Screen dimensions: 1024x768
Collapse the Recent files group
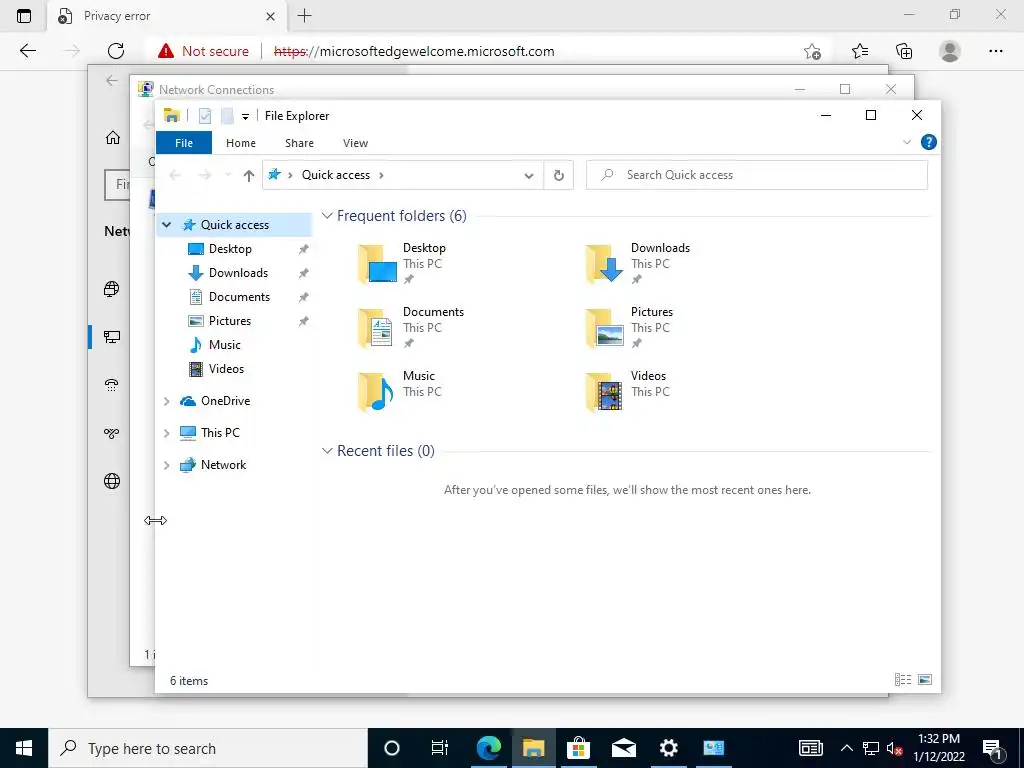coord(327,451)
